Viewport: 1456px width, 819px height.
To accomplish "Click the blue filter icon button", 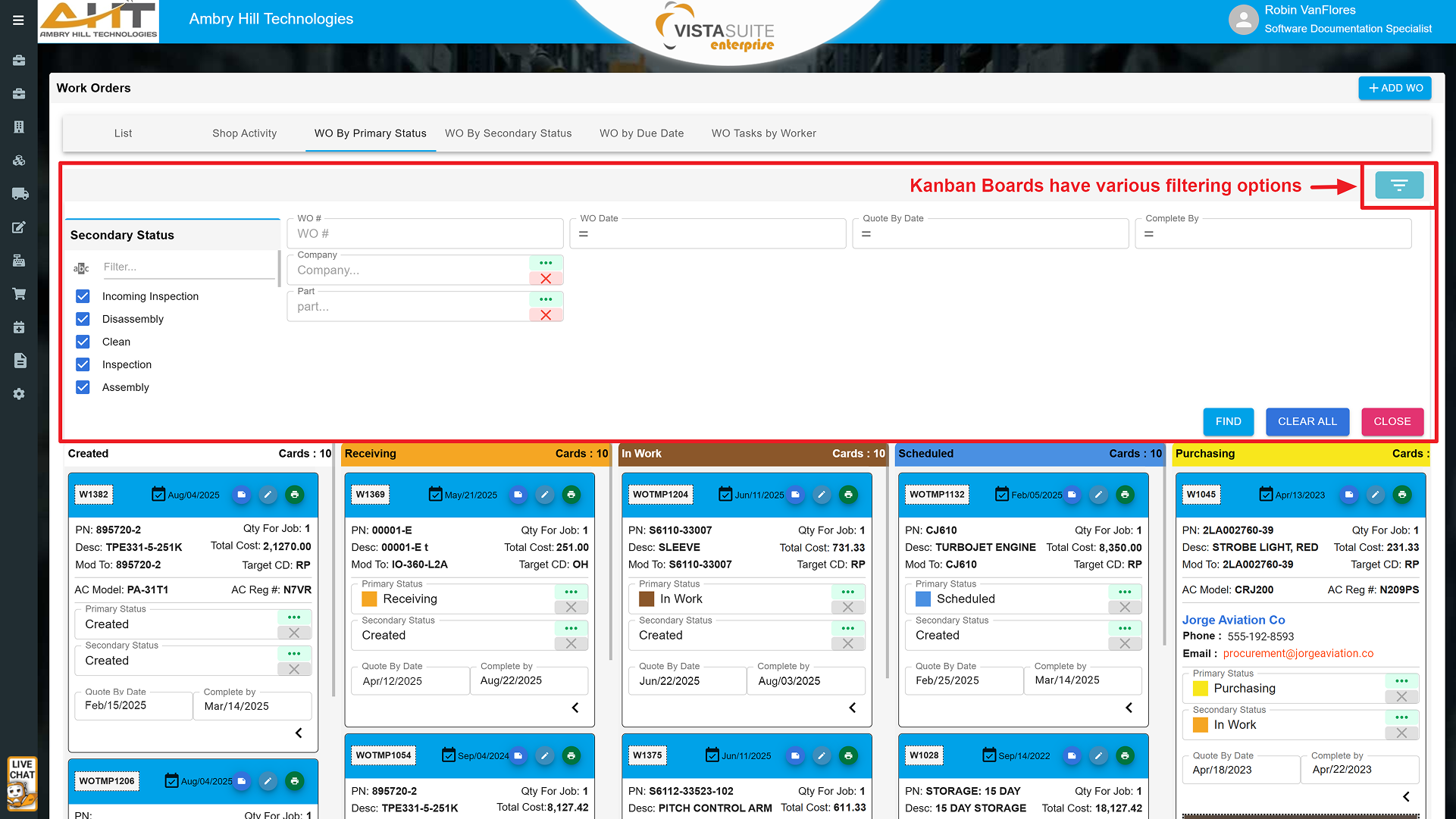I will pos(1398,185).
